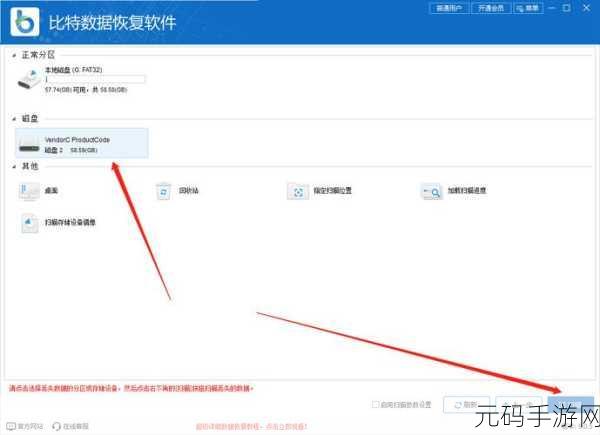600x435 pixels.
Task: Open the red data recovery tutorial link
Action: point(251,426)
